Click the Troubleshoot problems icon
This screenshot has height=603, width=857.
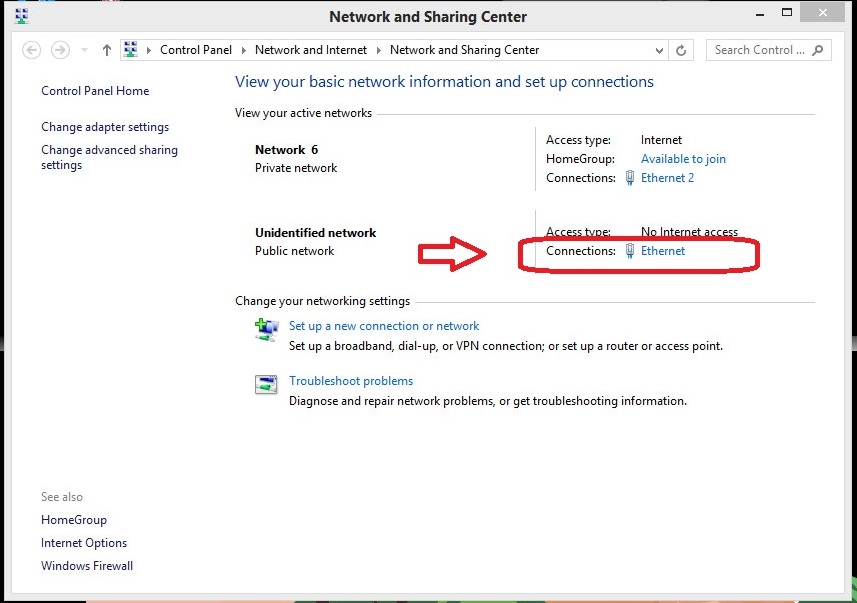(x=266, y=384)
